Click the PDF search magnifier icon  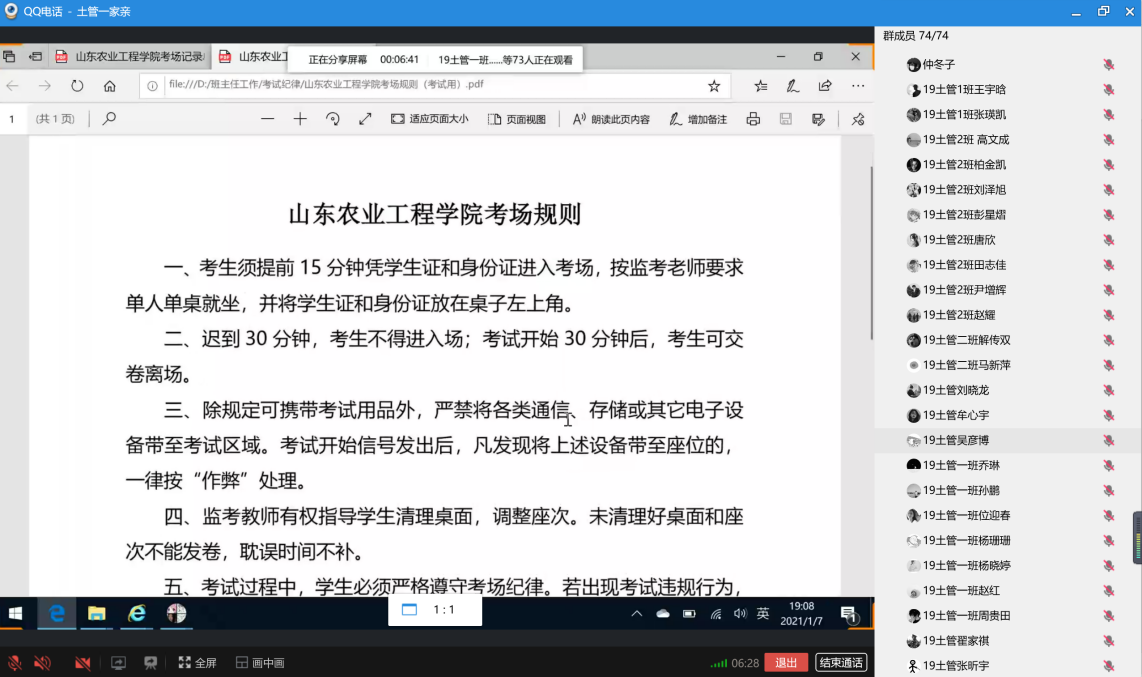109,119
